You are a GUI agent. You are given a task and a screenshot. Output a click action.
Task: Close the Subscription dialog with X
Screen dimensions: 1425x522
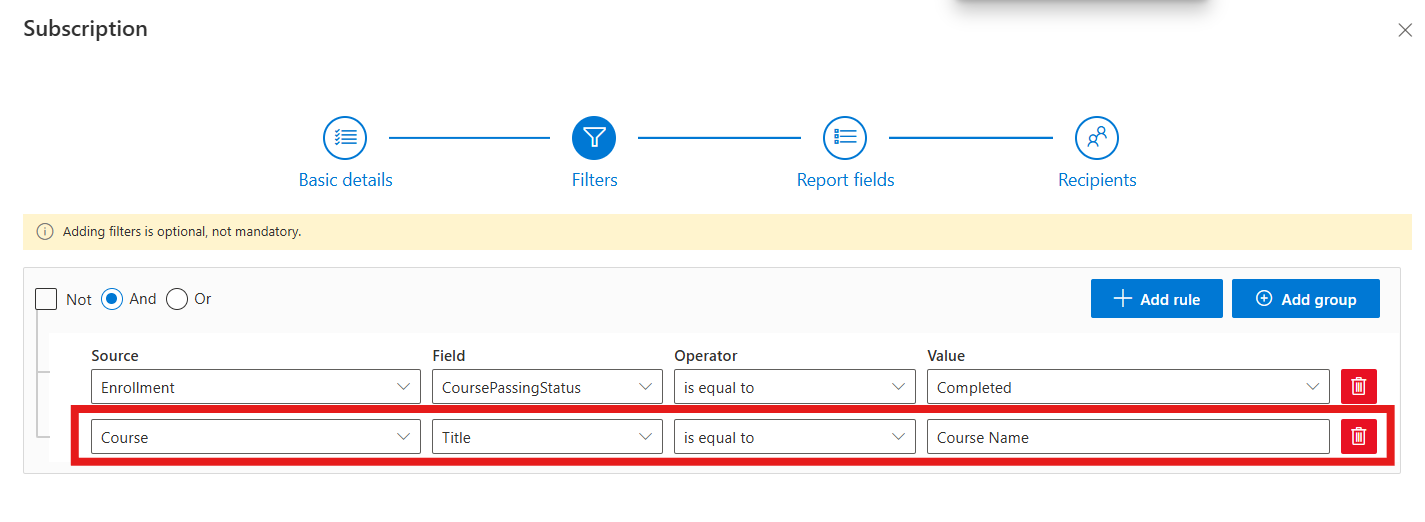1404,31
